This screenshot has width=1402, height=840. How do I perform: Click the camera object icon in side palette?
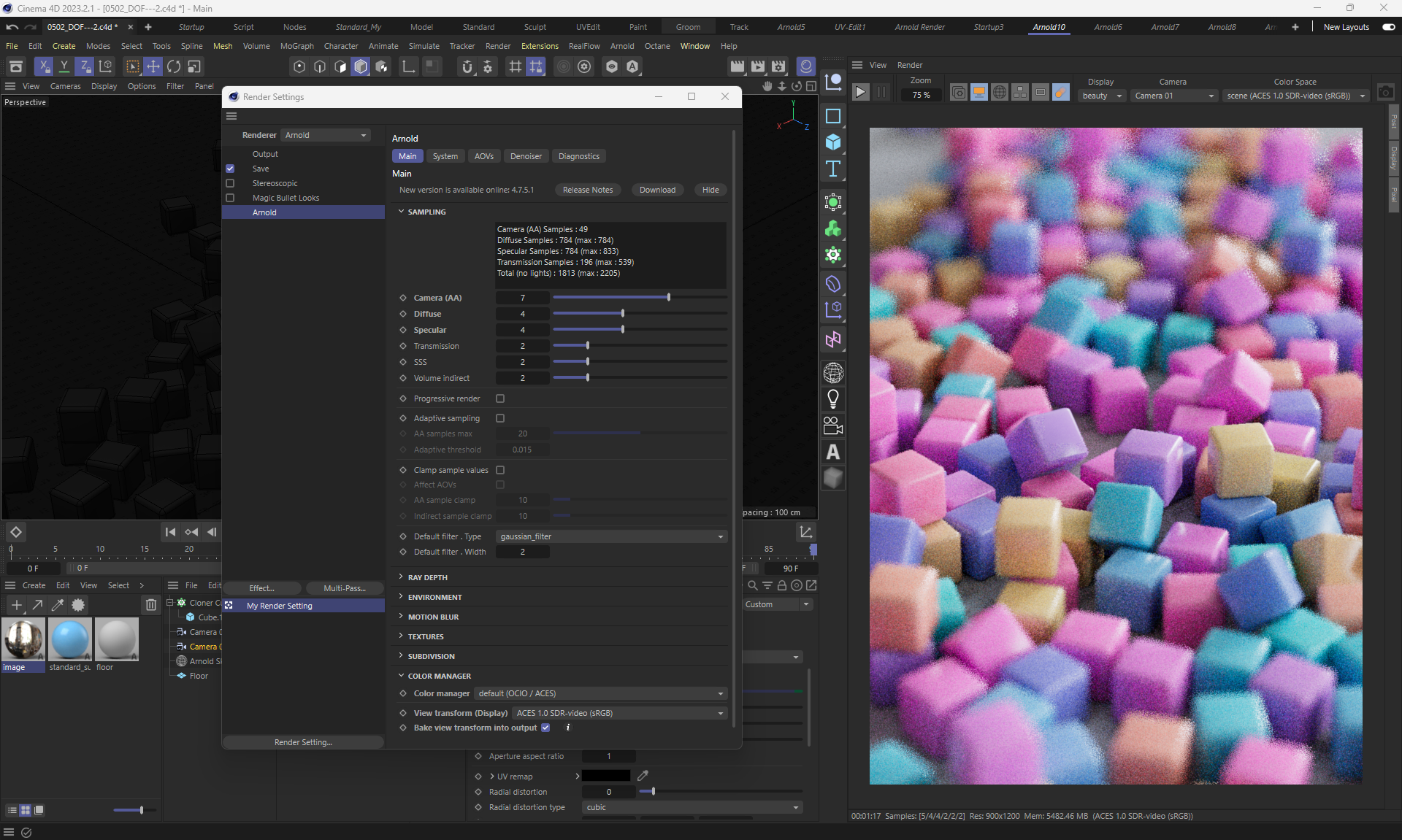[x=832, y=425]
